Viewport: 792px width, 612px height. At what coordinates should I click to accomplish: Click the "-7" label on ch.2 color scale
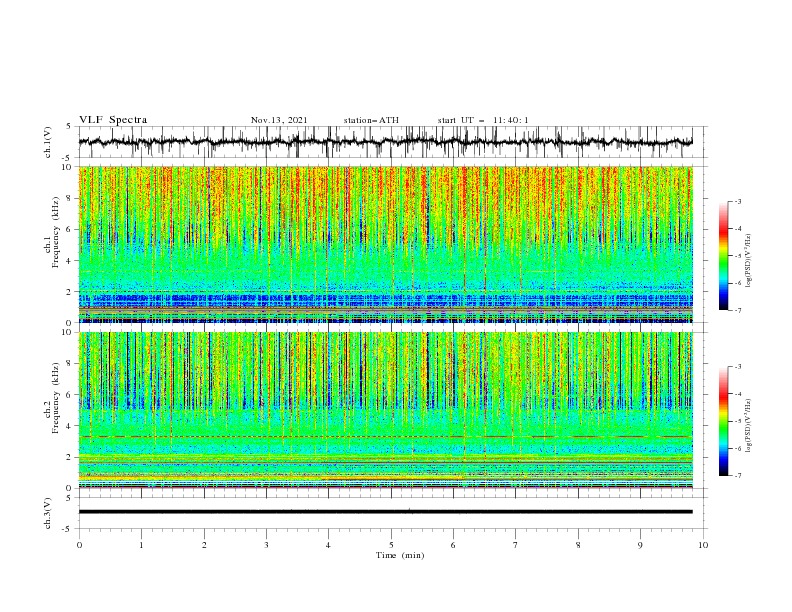click(738, 476)
